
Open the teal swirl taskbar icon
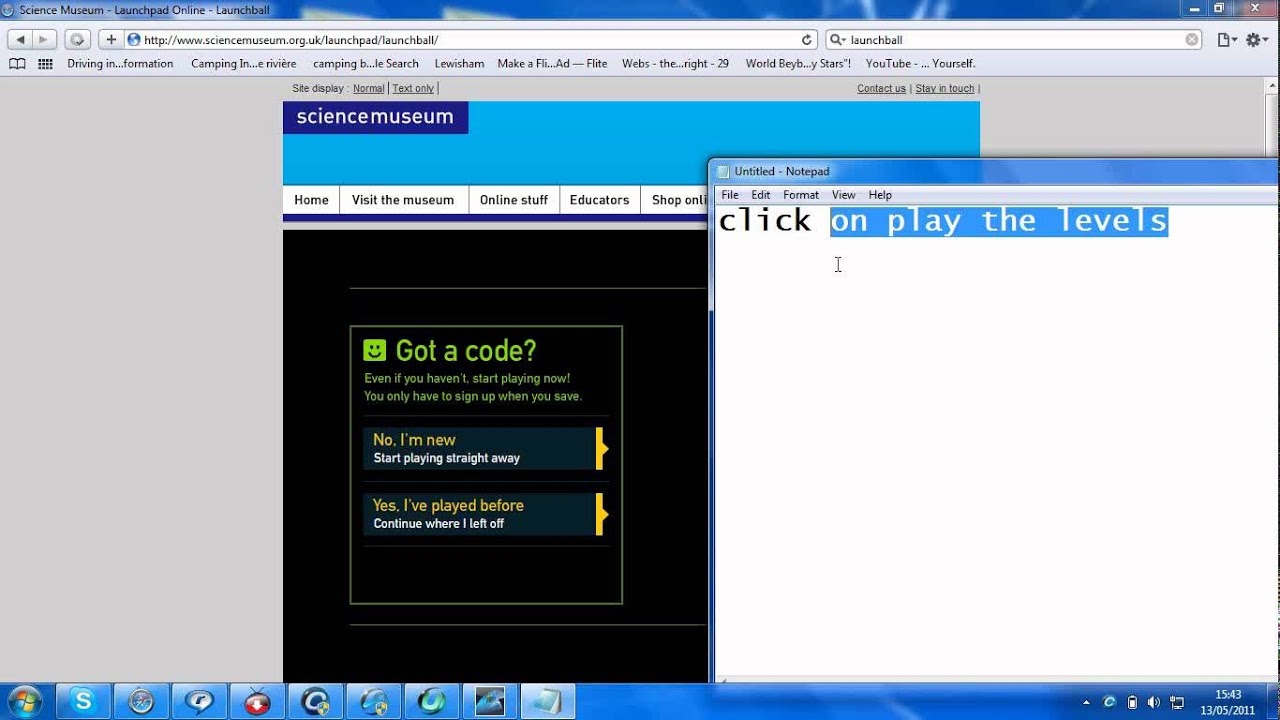(x=432, y=702)
